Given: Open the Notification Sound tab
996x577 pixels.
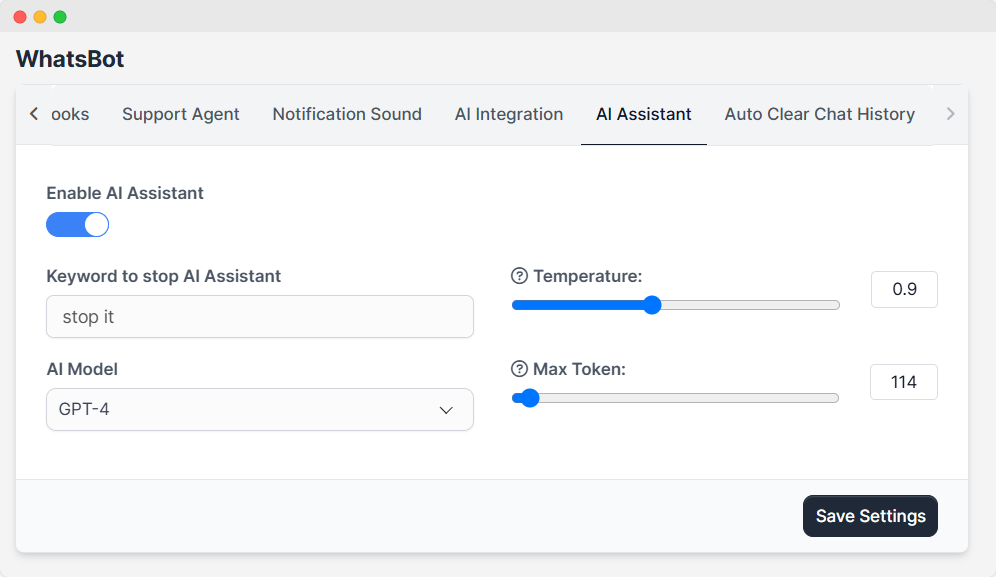Looking at the screenshot, I should [347, 114].
